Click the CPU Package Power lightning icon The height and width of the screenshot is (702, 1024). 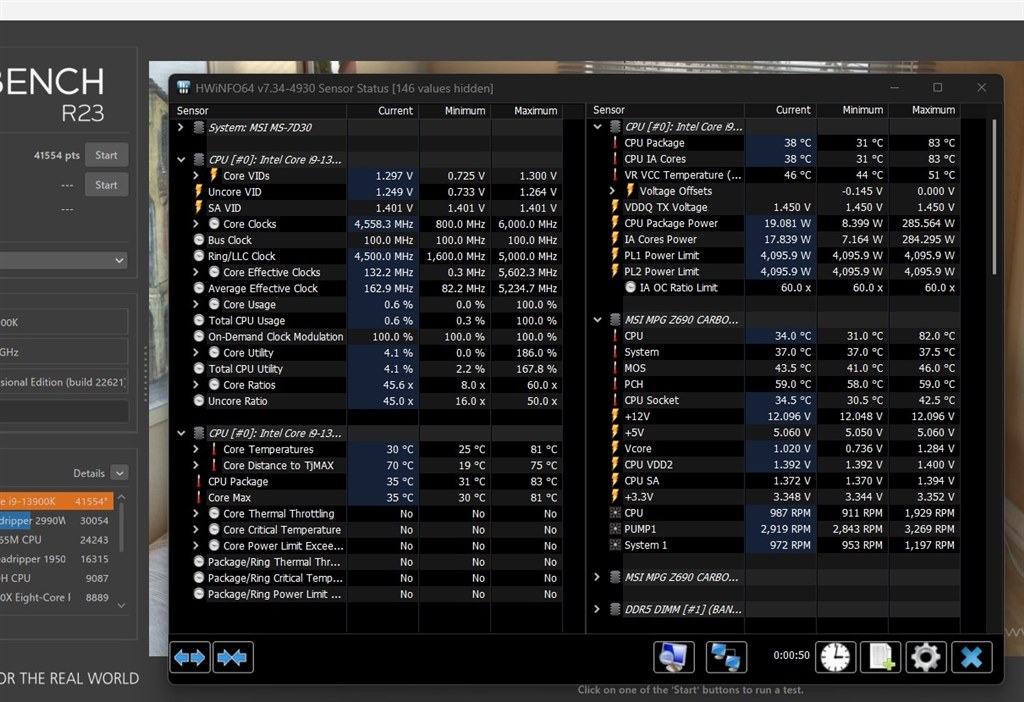[615, 223]
